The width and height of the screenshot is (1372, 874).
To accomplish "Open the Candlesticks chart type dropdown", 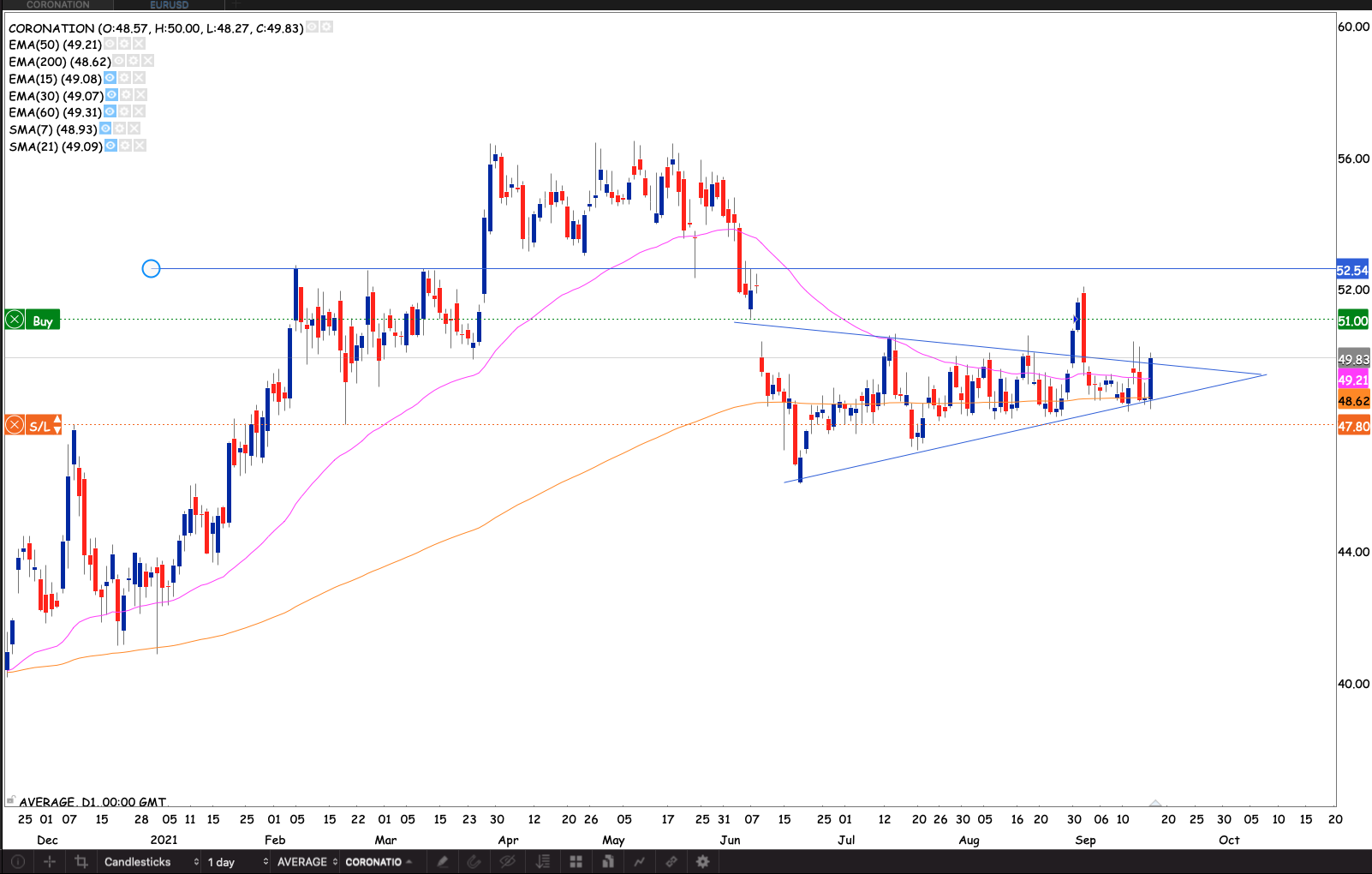I will pos(151,862).
